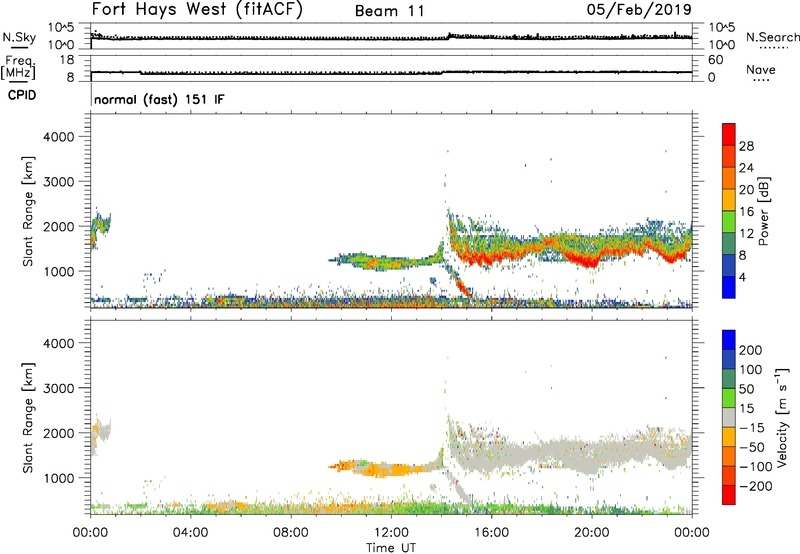This screenshot has width=800, height=554.
Task: Click the '04:00' time tick label
Action: 191,533
